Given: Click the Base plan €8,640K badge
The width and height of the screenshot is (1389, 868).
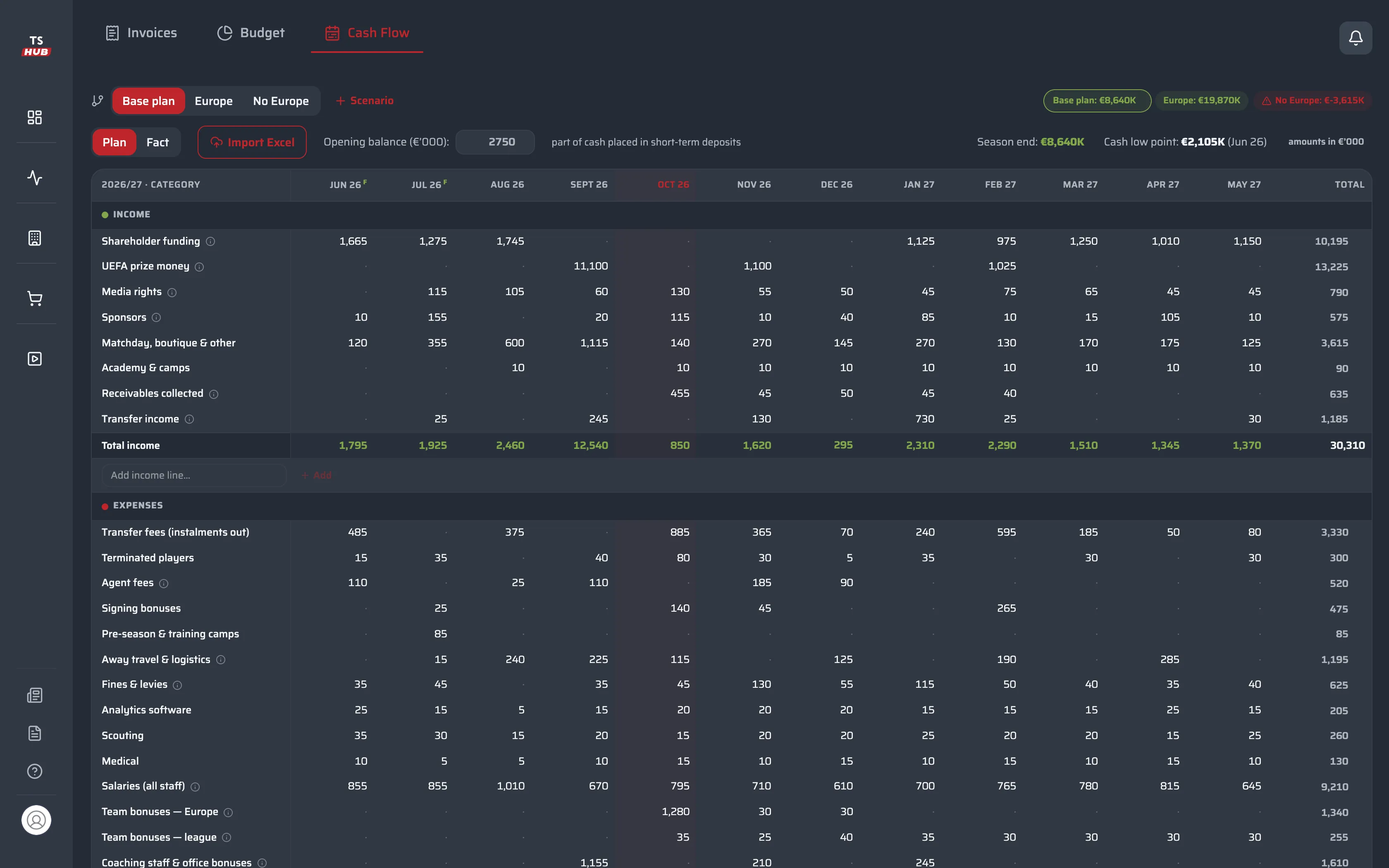Looking at the screenshot, I should click(1097, 100).
